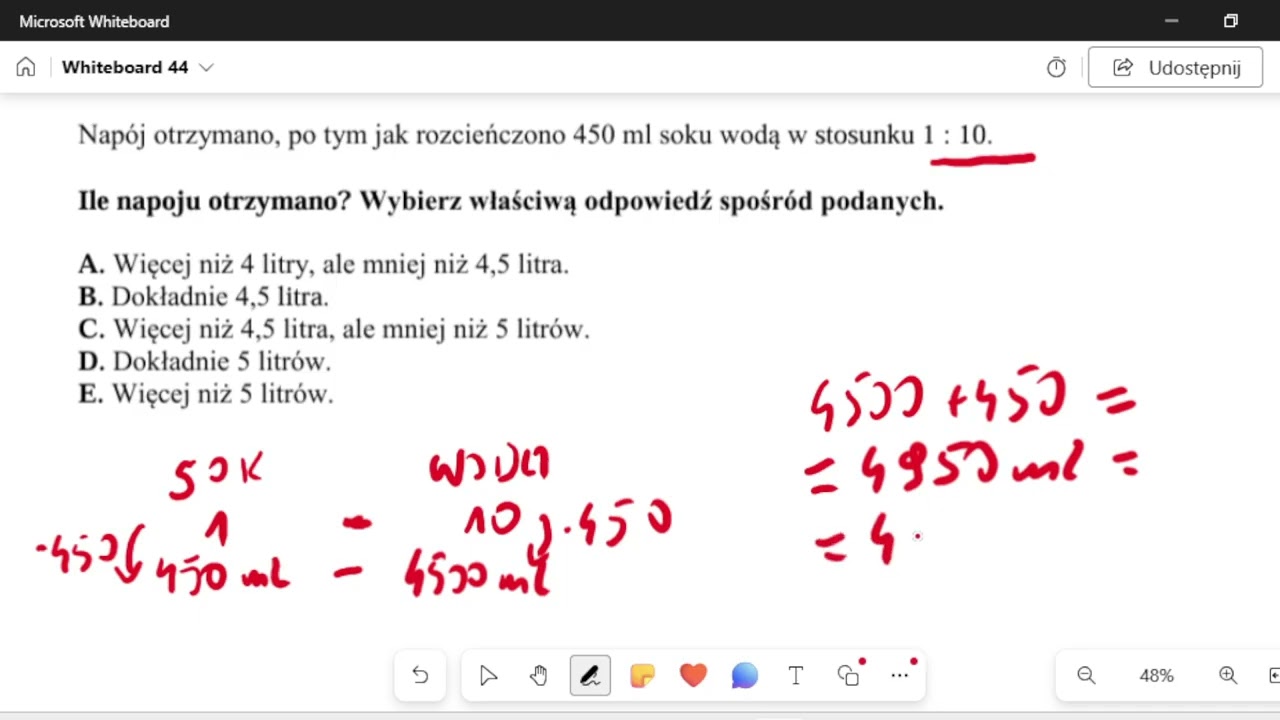Click the Microsoft Whiteboard window title
Screen dimensions: 1280x720
[94, 21]
